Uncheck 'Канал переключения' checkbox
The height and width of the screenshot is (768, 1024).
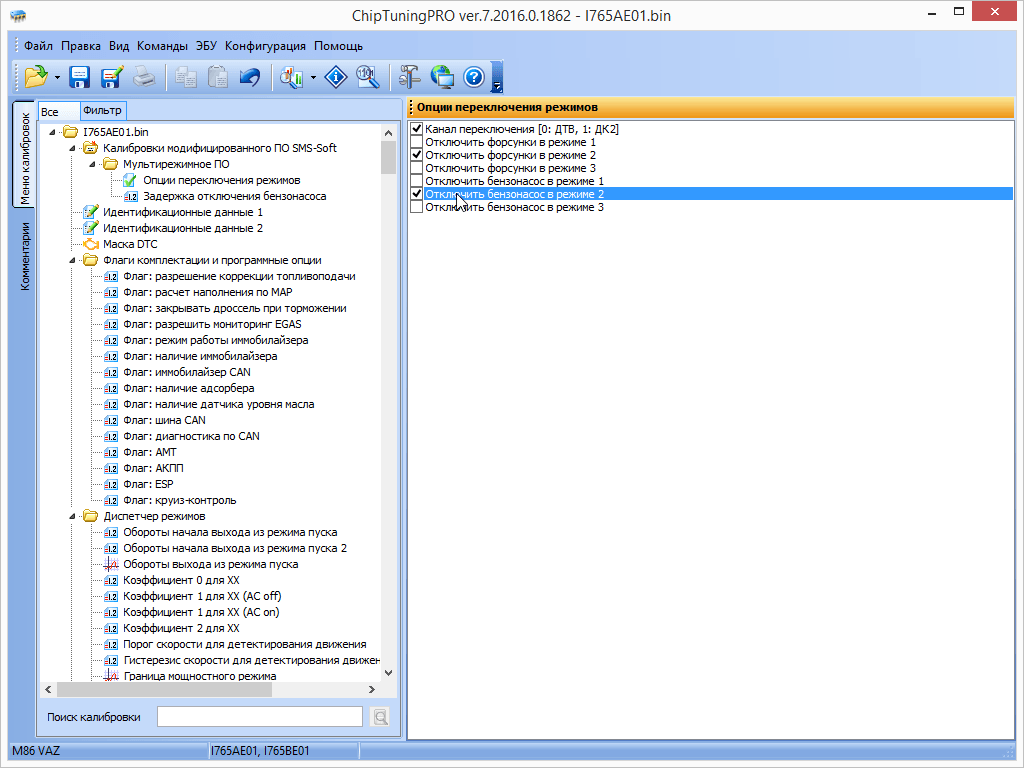click(x=417, y=129)
